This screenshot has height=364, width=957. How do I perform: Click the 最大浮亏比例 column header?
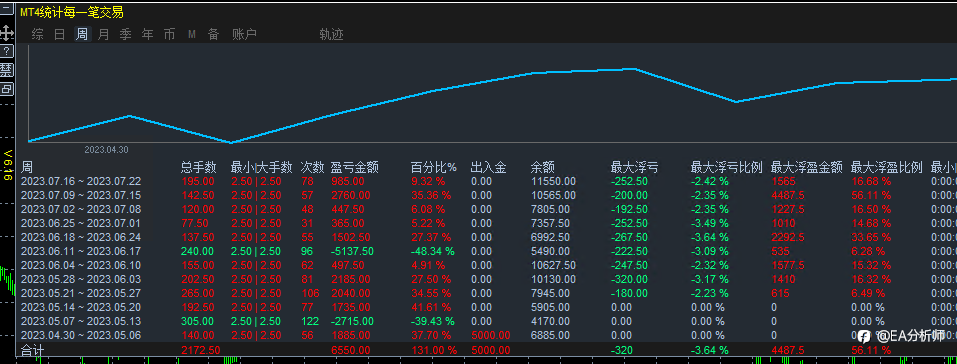[x=726, y=167]
